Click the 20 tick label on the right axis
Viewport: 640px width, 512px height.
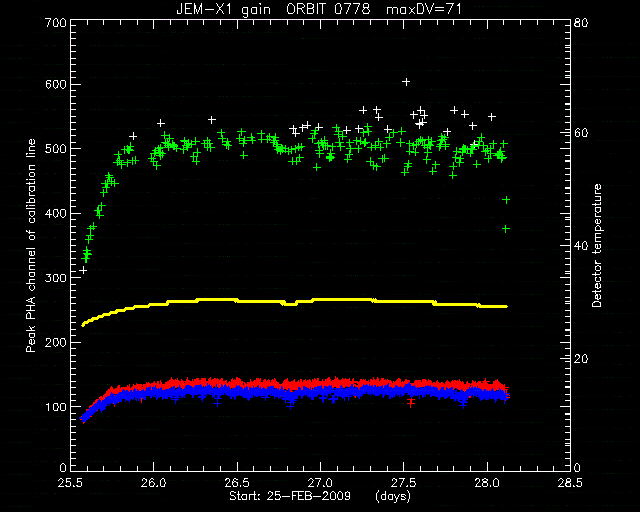(581, 358)
